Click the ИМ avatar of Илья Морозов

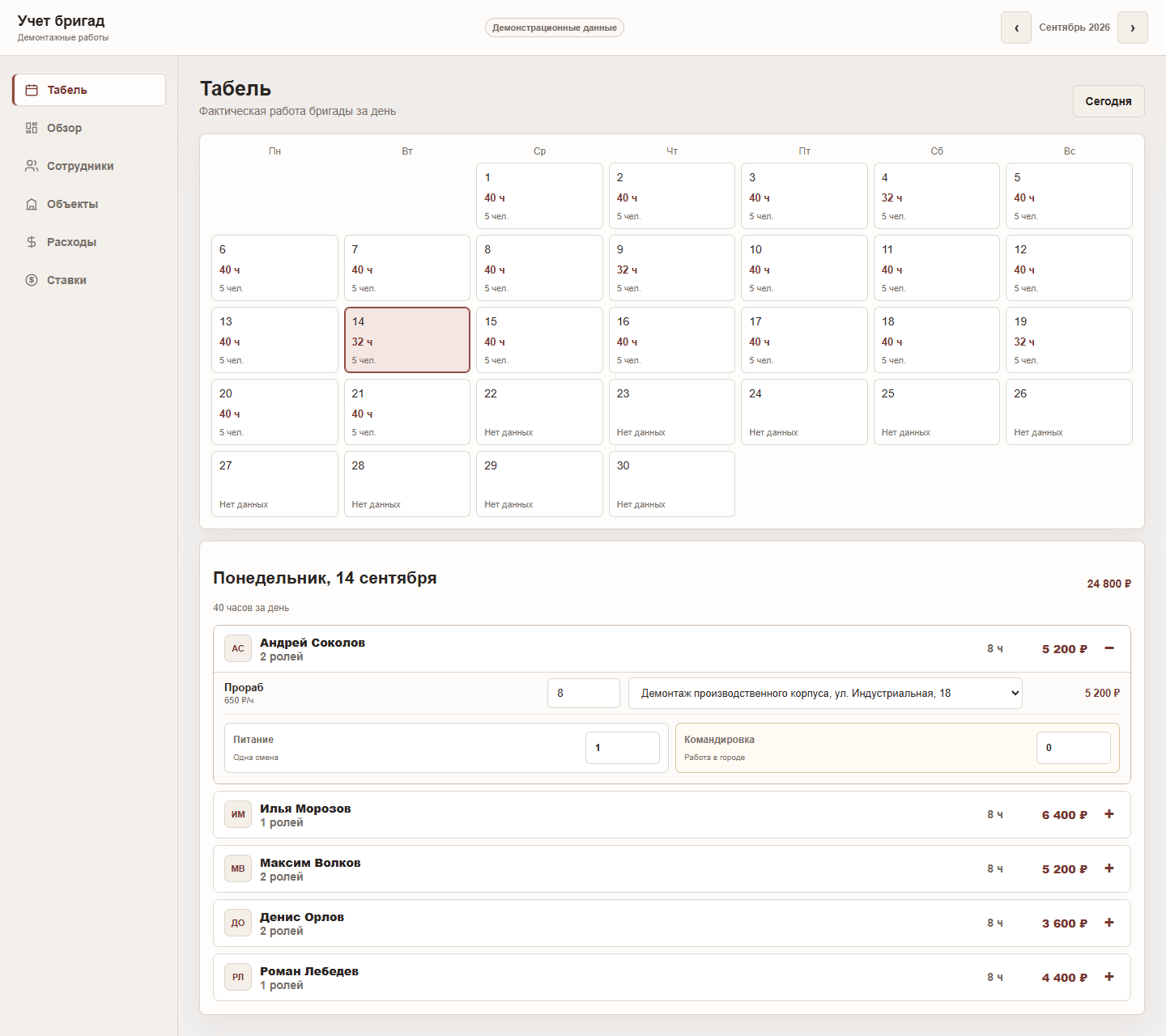coord(238,814)
